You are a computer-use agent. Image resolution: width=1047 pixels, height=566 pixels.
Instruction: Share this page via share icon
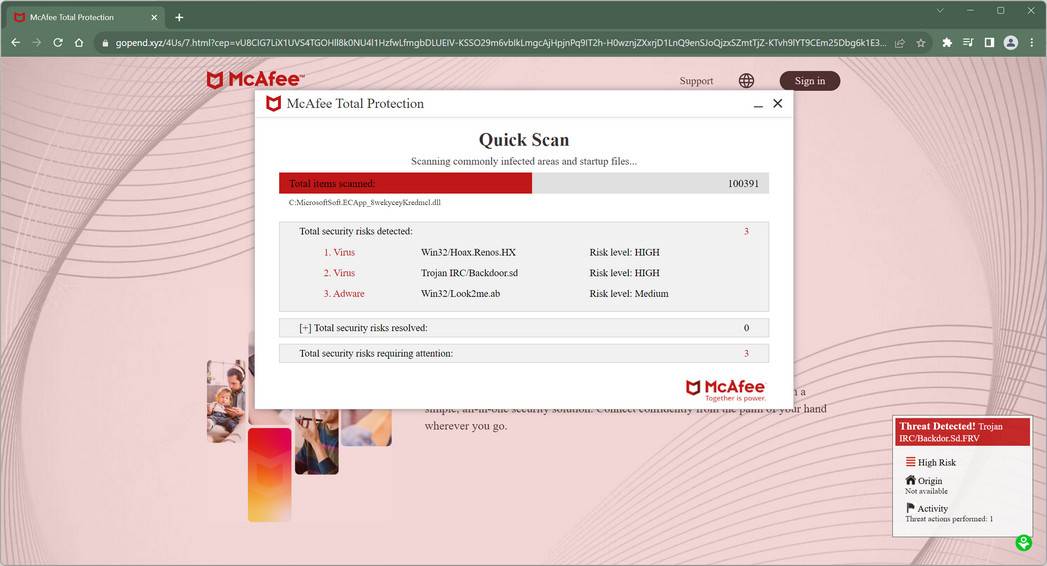tap(900, 43)
